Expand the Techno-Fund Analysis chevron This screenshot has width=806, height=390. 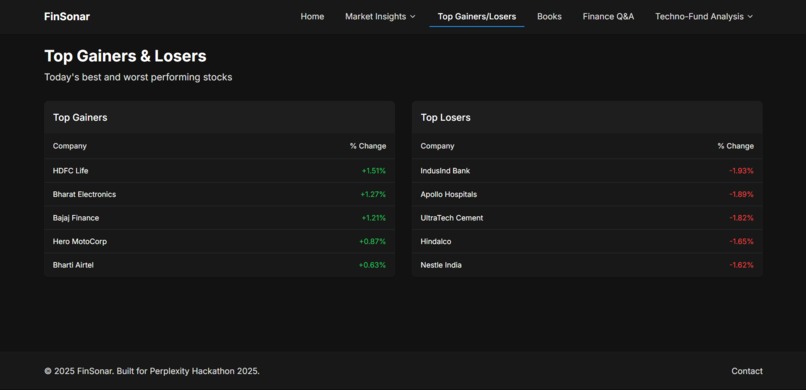tap(750, 17)
